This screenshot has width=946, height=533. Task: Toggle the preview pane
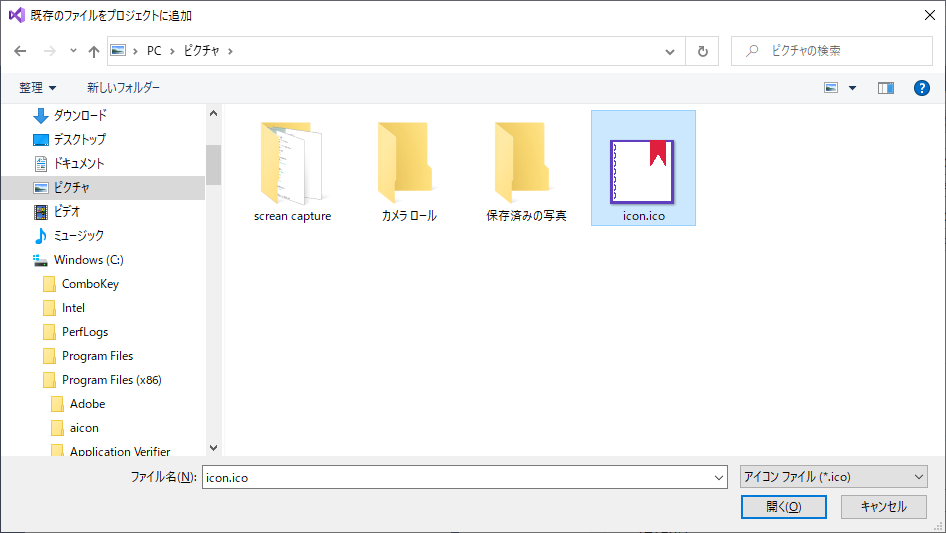point(886,88)
